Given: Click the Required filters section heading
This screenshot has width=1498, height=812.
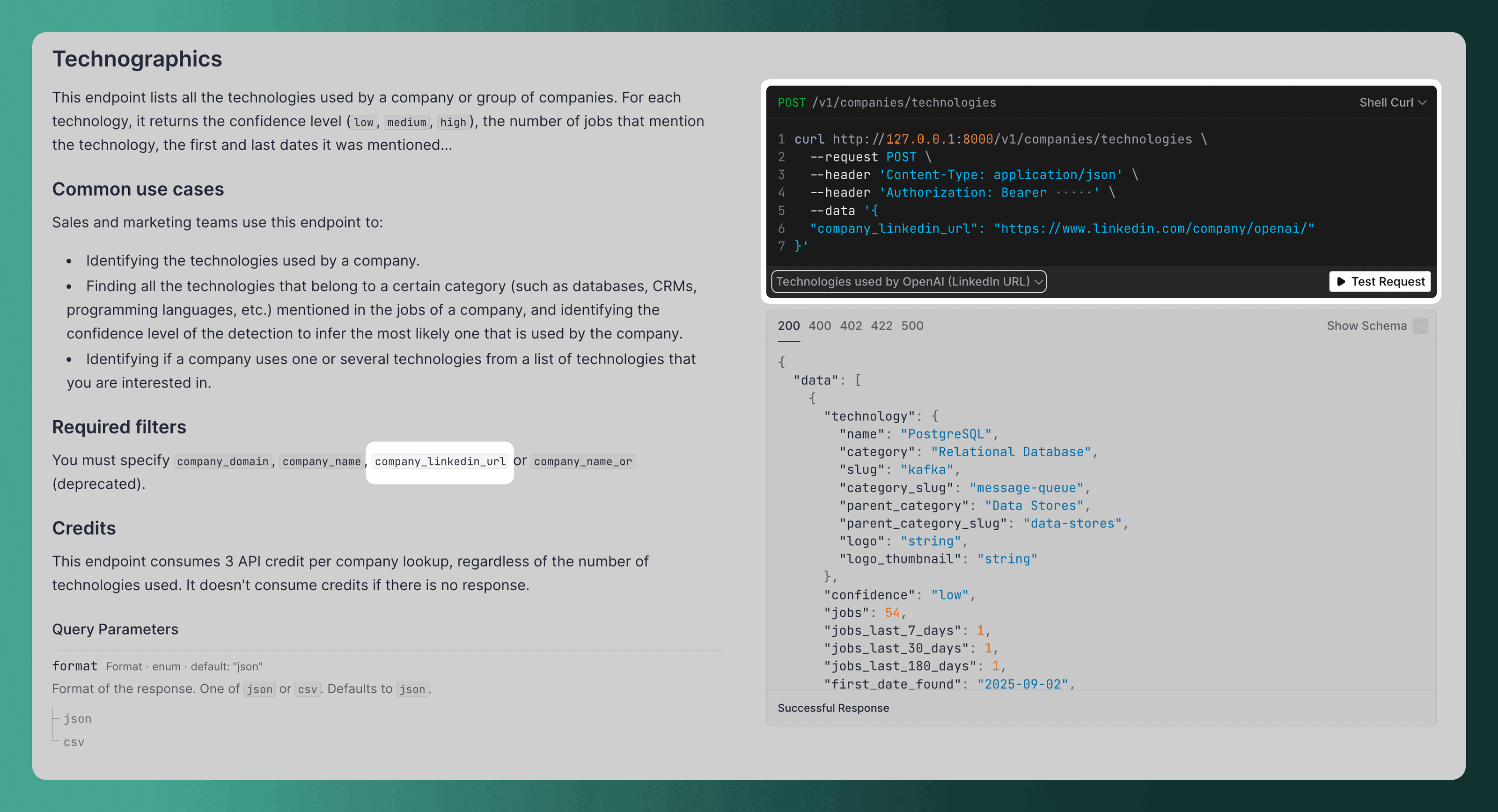Looking at the screenshot, I should tap(118, 427).
